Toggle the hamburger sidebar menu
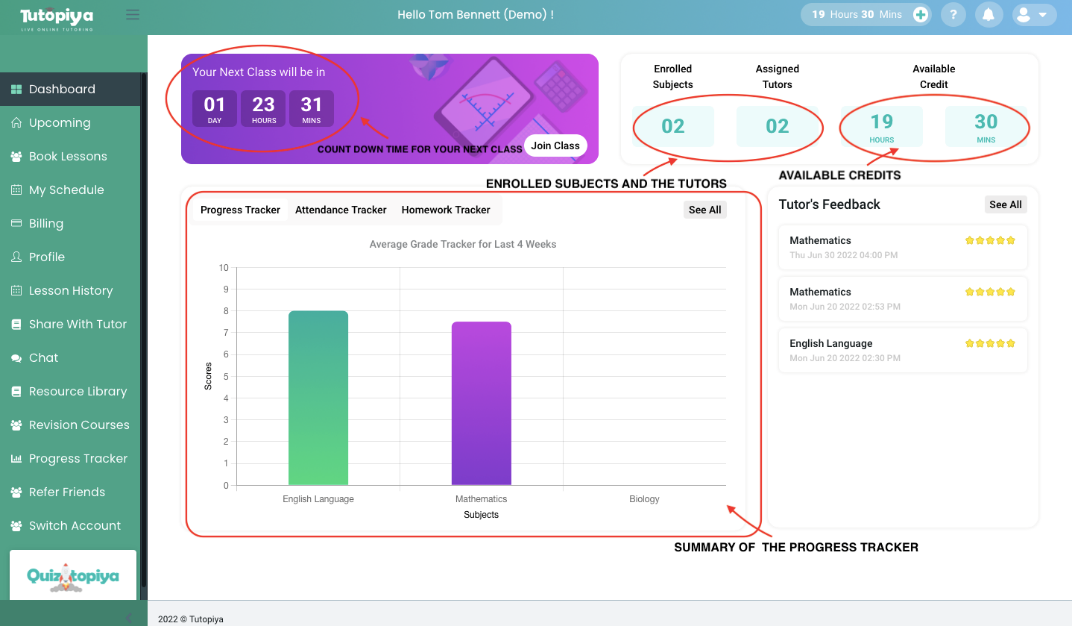This screenshot has height=626, width=1072. 133,15
